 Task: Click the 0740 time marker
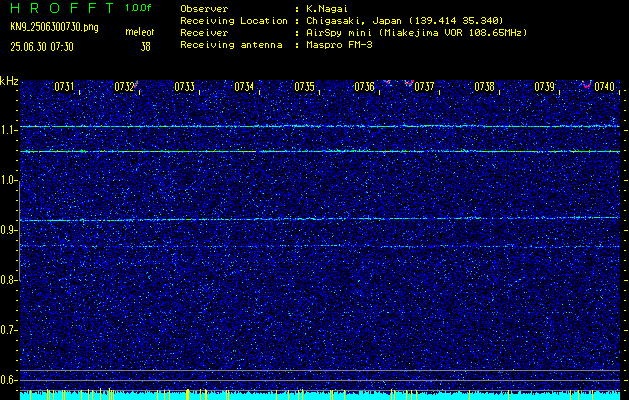point(605,87)
